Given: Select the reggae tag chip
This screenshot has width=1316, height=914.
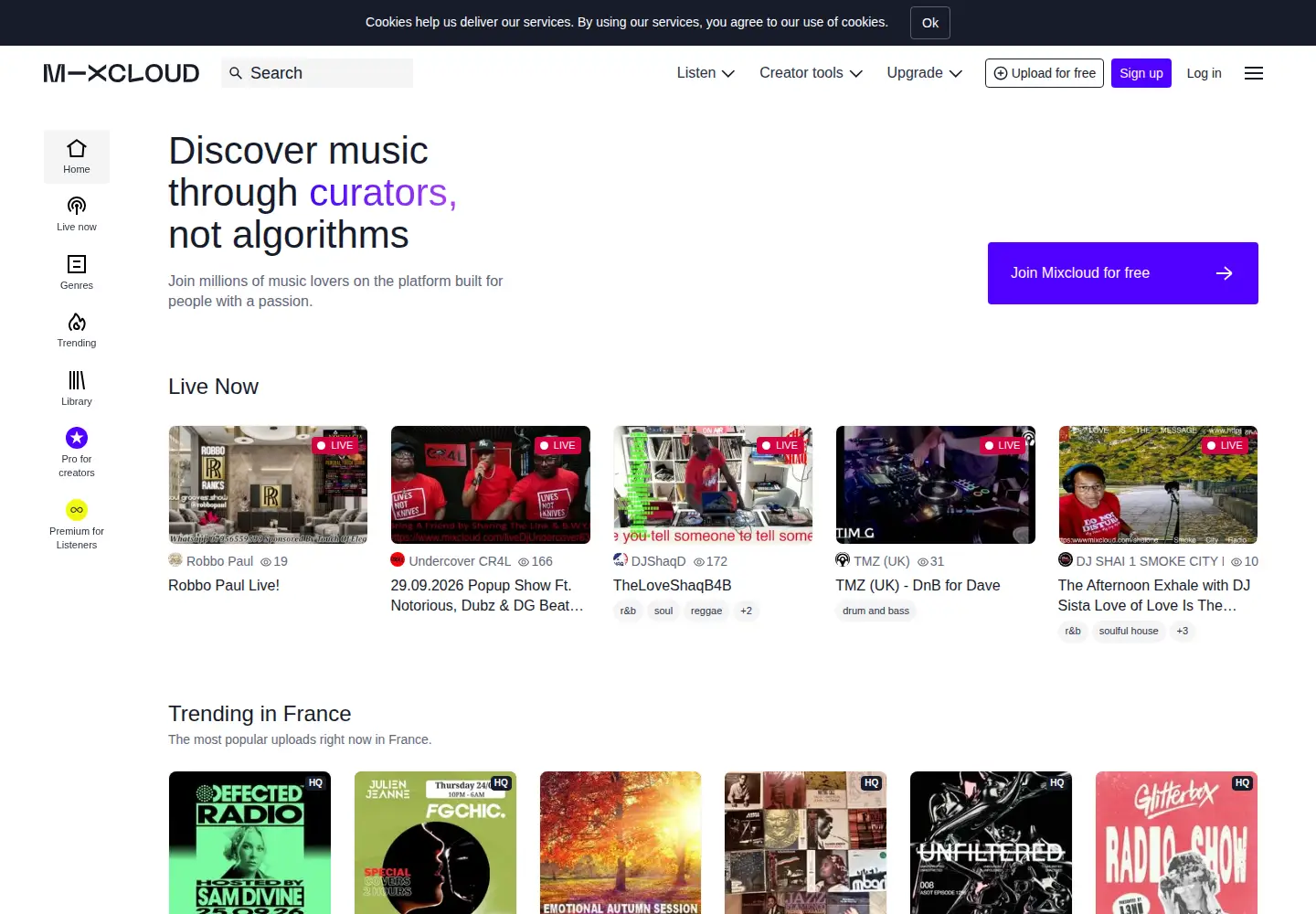Looking at the screenshot, I should point(706,611).
